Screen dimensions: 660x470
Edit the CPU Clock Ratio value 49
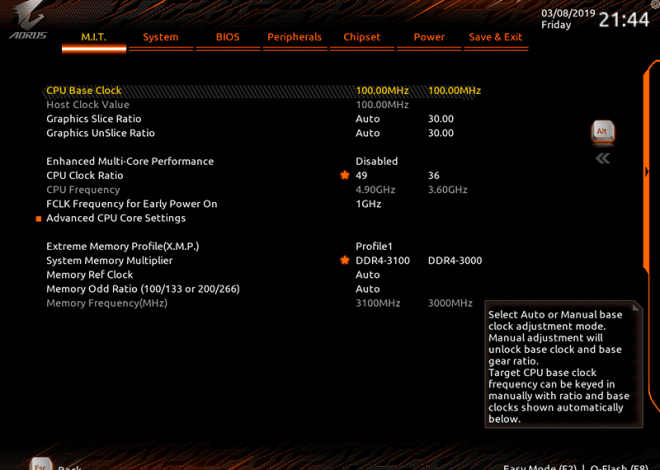point(361,175)
